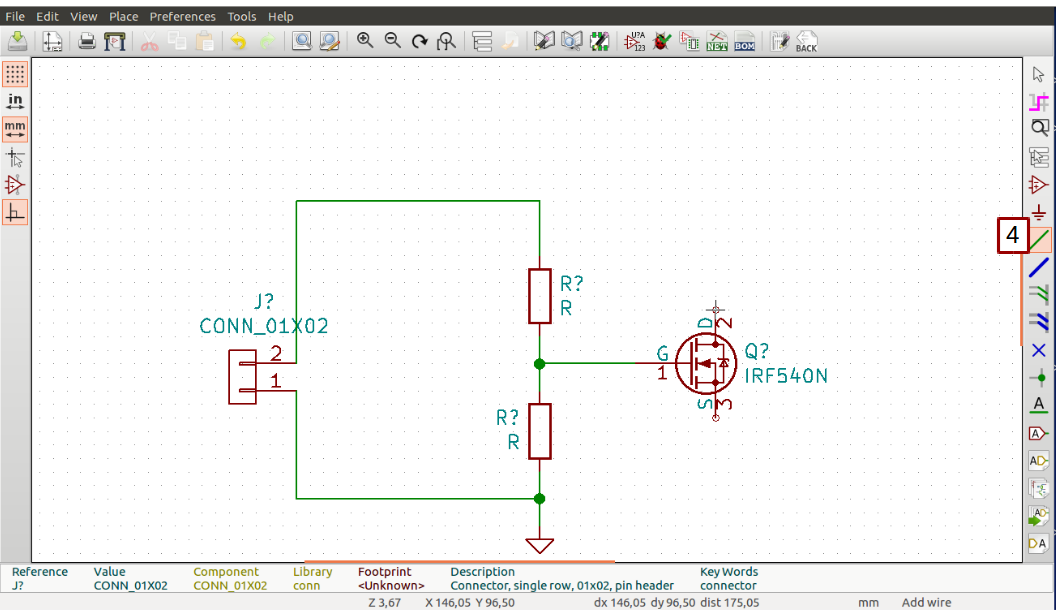Open the Tools menu

[x=241, y=16]
